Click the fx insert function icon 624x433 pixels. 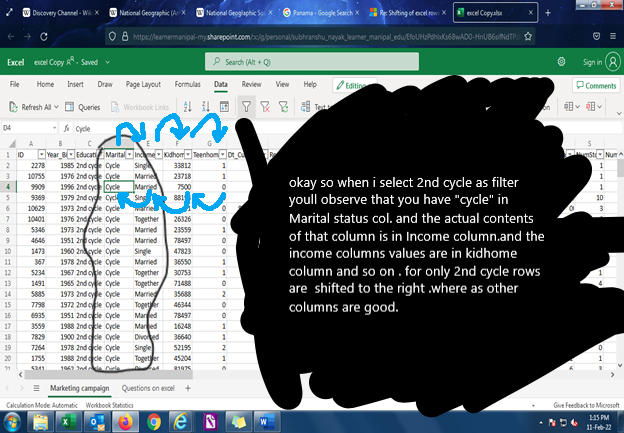(66, 128)
